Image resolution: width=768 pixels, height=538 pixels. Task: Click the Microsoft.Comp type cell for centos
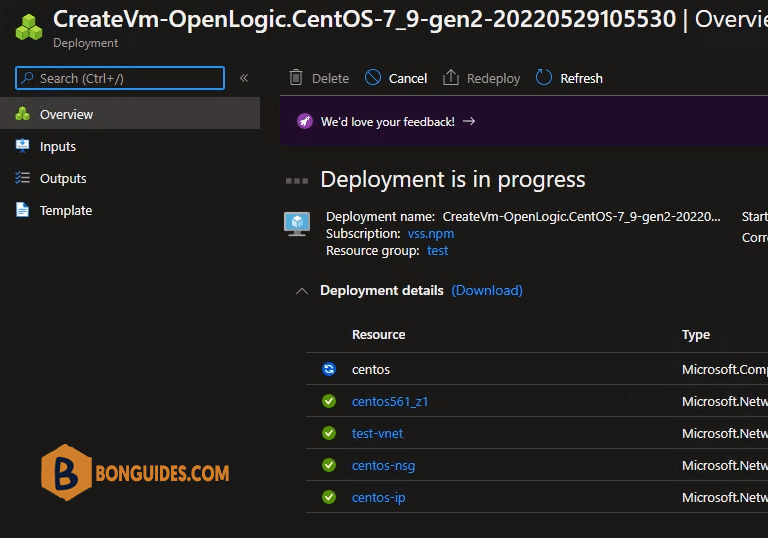[x=724, y=369]
